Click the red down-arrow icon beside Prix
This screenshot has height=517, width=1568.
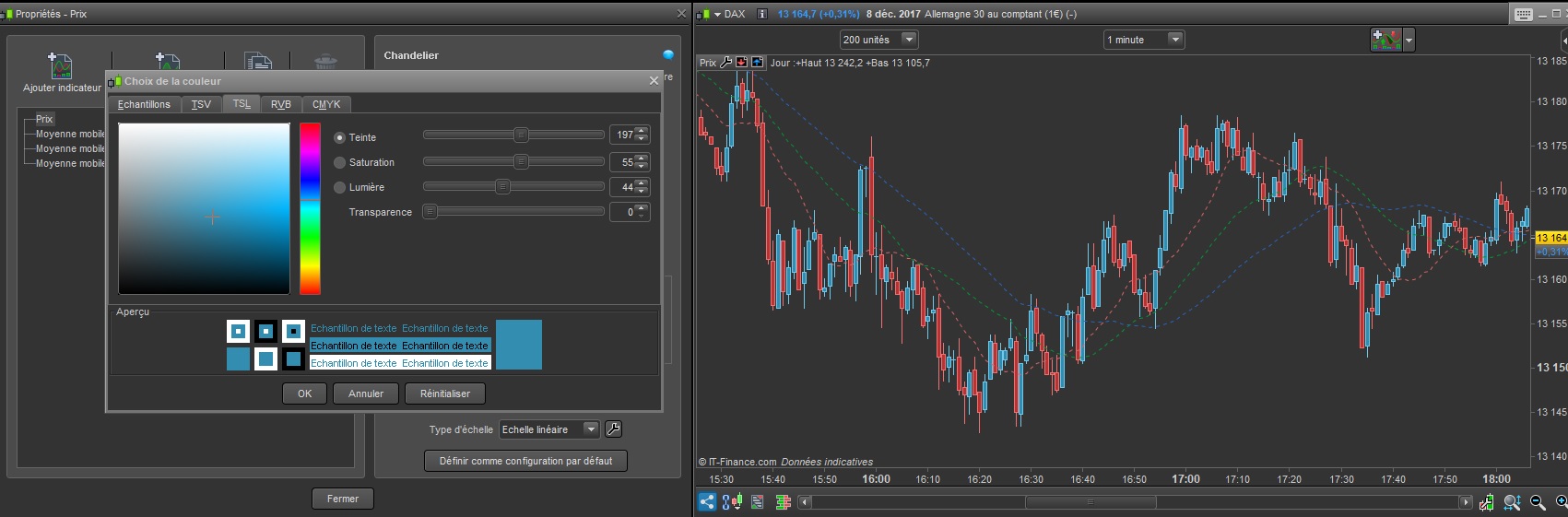tap(741, 63)
